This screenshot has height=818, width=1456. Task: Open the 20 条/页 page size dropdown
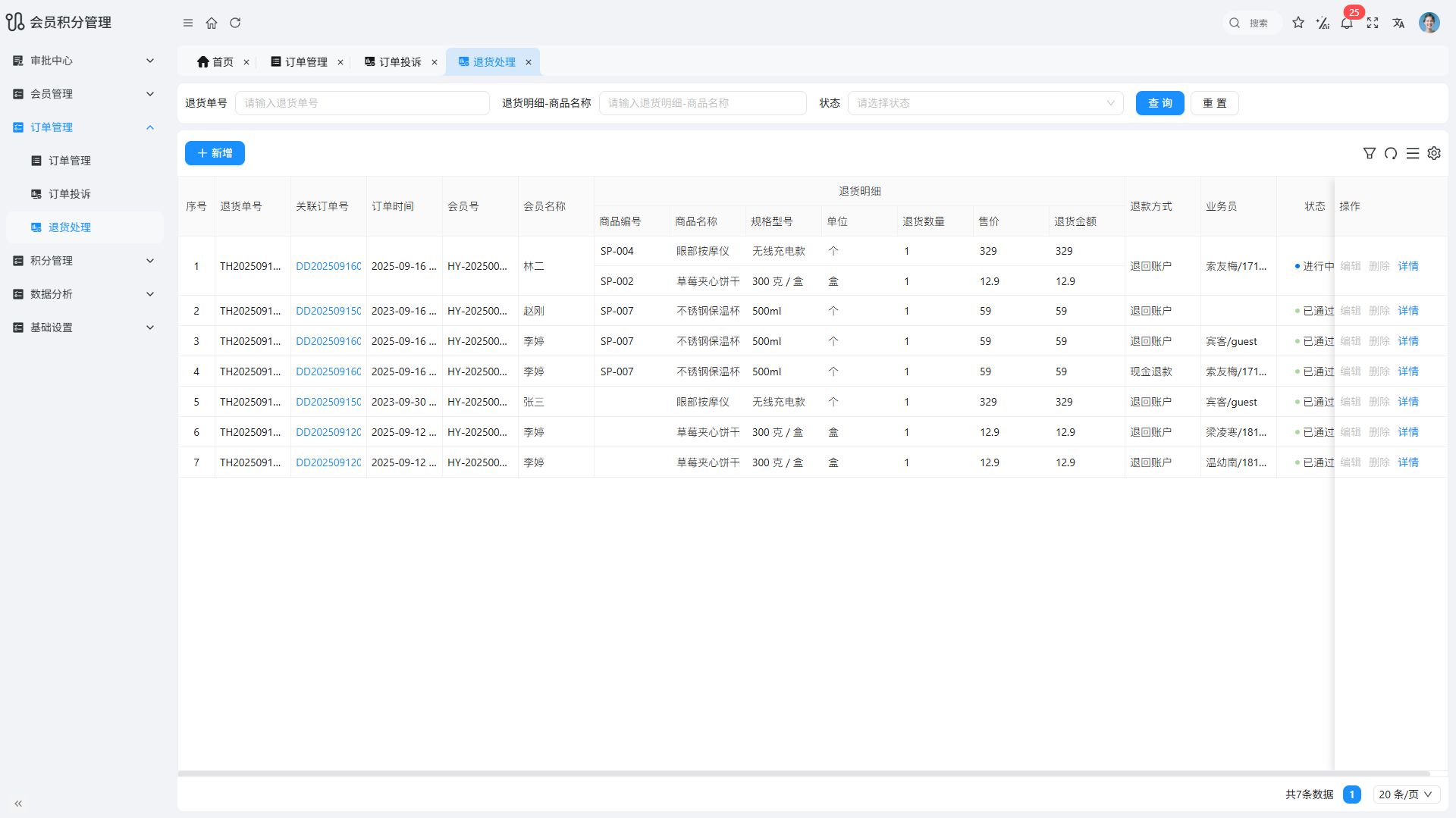point(1405,794)
